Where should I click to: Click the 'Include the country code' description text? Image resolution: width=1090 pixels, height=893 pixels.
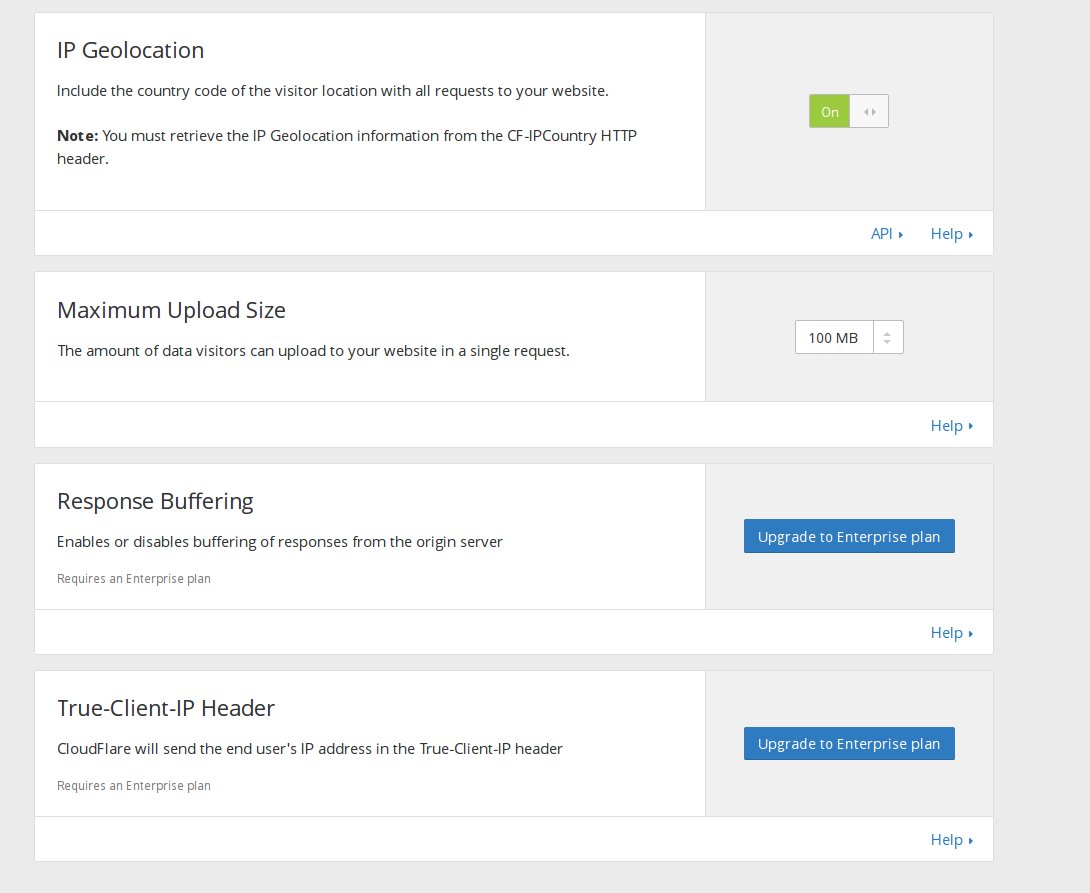pos(332,91)
